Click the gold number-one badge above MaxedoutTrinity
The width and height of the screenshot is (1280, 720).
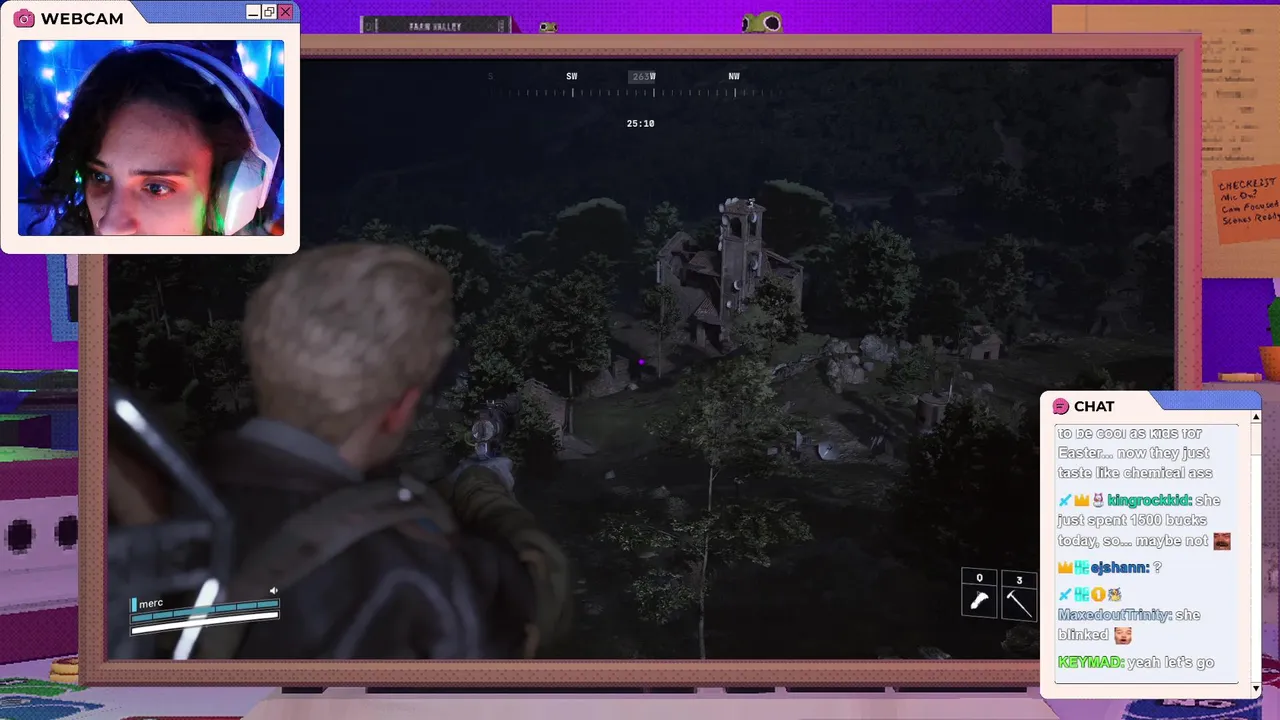1098,594
